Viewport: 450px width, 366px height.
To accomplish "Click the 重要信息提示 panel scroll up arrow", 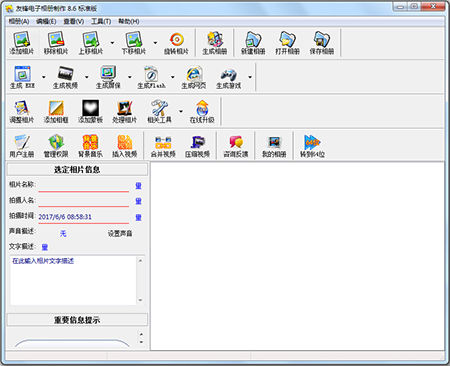I will [x=141, y=334].
